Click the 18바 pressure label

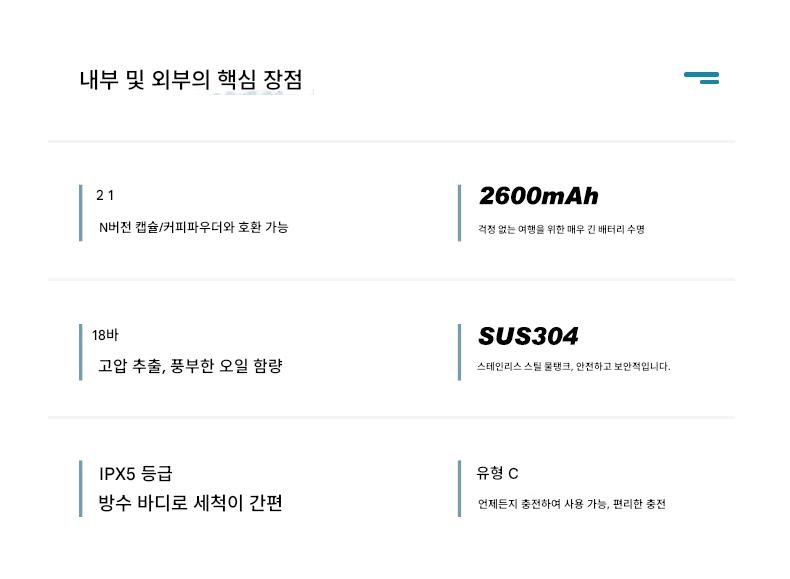[105, 335]
